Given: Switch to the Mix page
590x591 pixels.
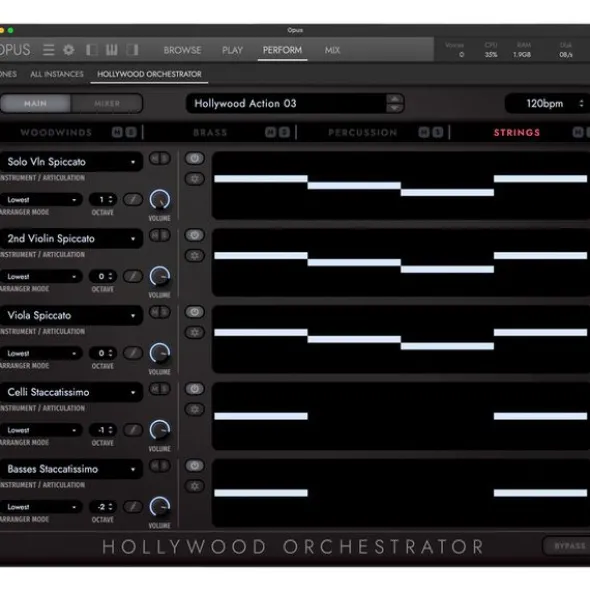Looking at the screenshot, I should (332, 50).
